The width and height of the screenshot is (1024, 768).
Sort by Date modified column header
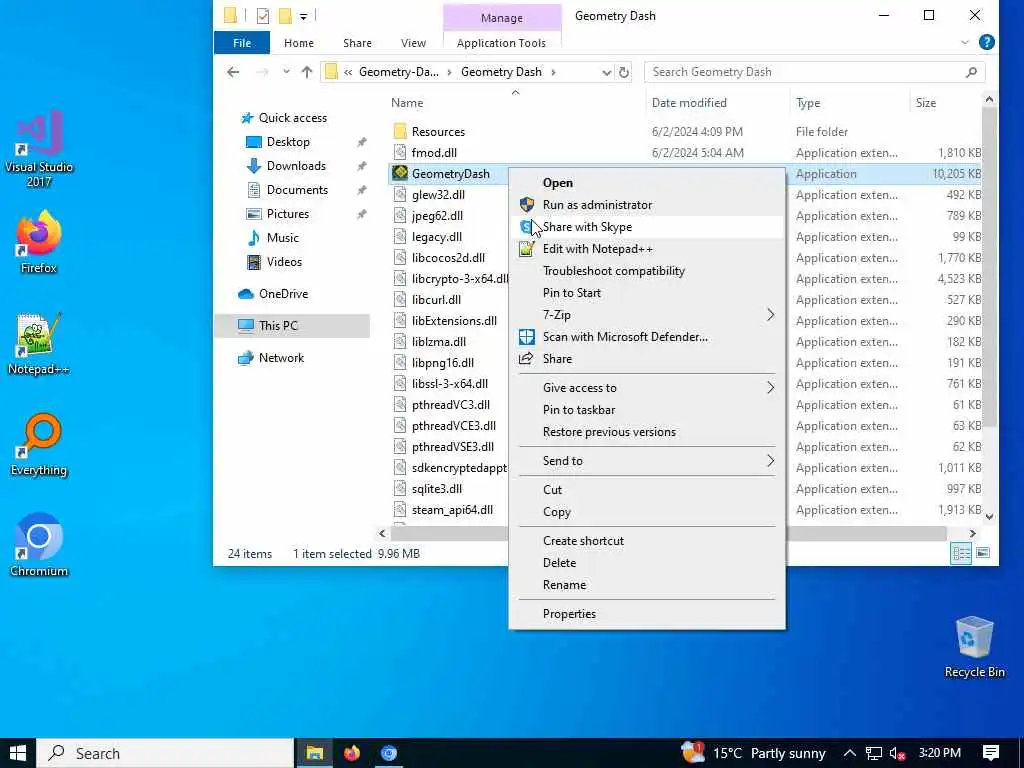pyautogui.click(x=689, y=103)
